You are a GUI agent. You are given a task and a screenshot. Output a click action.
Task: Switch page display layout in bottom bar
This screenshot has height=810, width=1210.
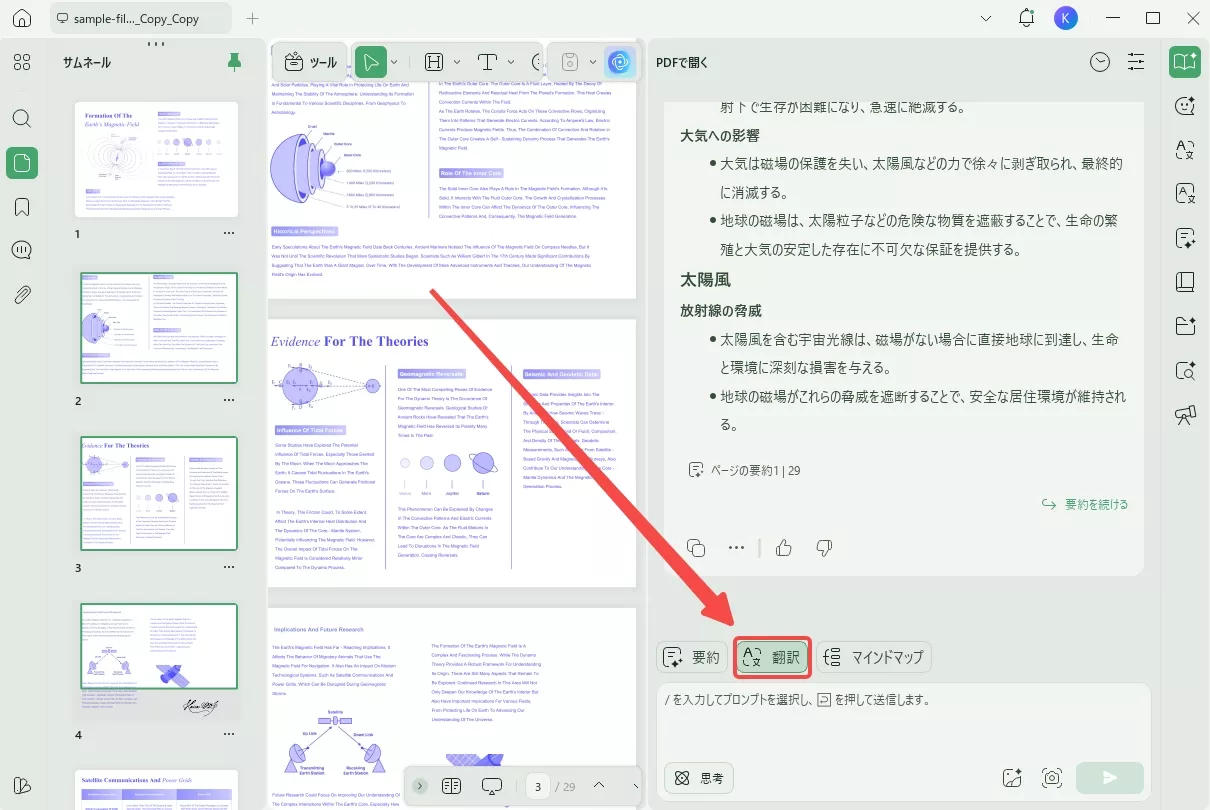pos(451,786)
